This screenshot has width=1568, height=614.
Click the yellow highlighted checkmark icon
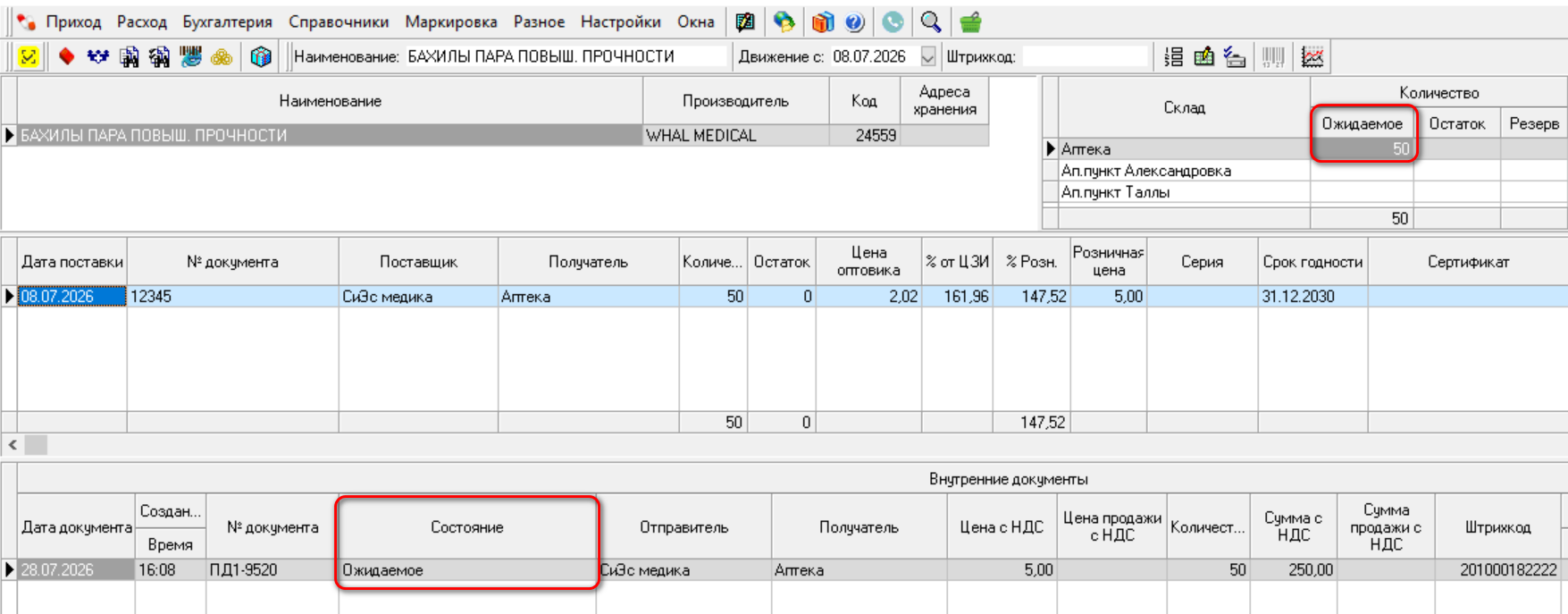pos(29,57)
